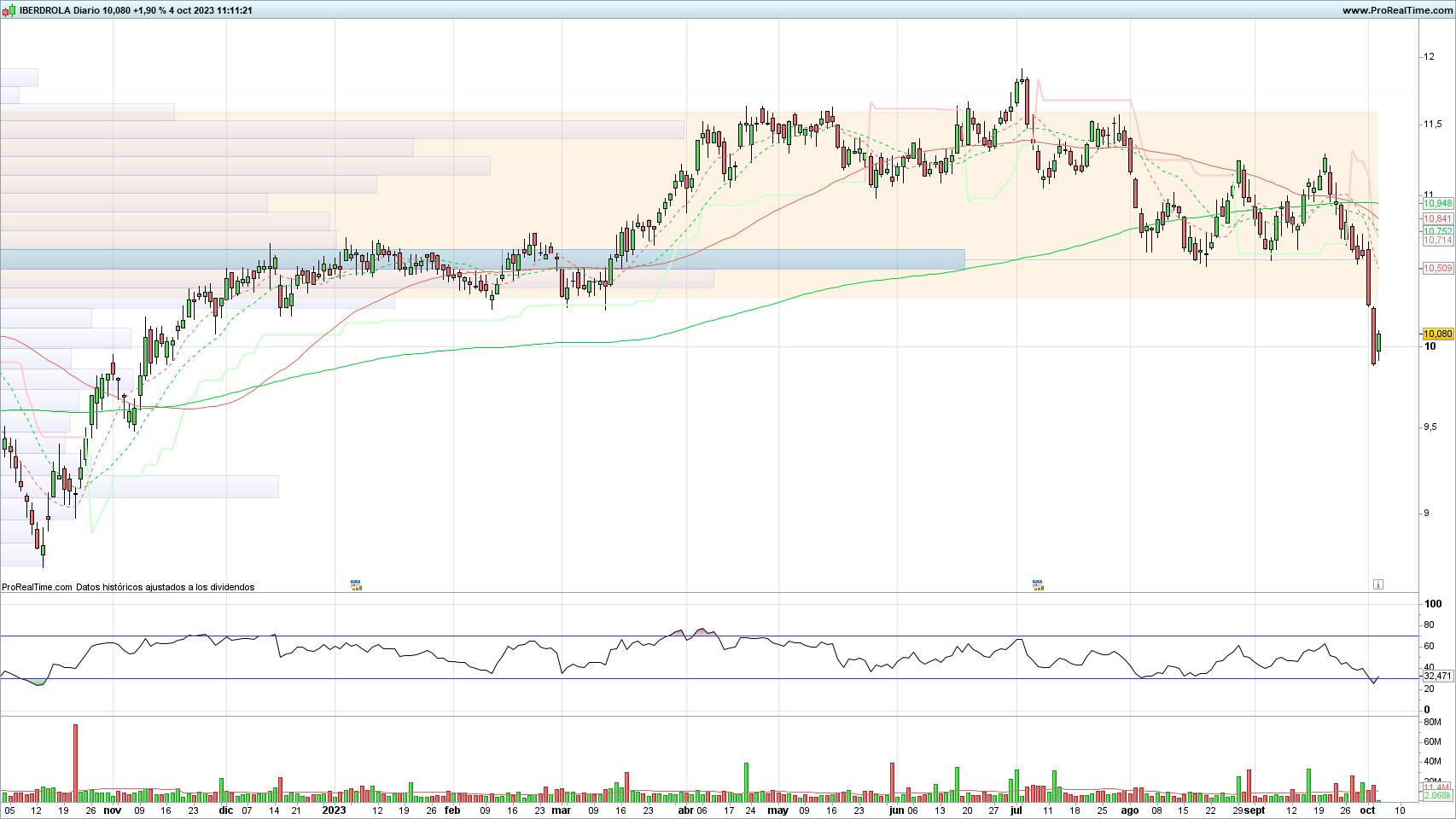Click the yellow 10,080 current price label
1456x819 pixels.
pos(1437,334)
